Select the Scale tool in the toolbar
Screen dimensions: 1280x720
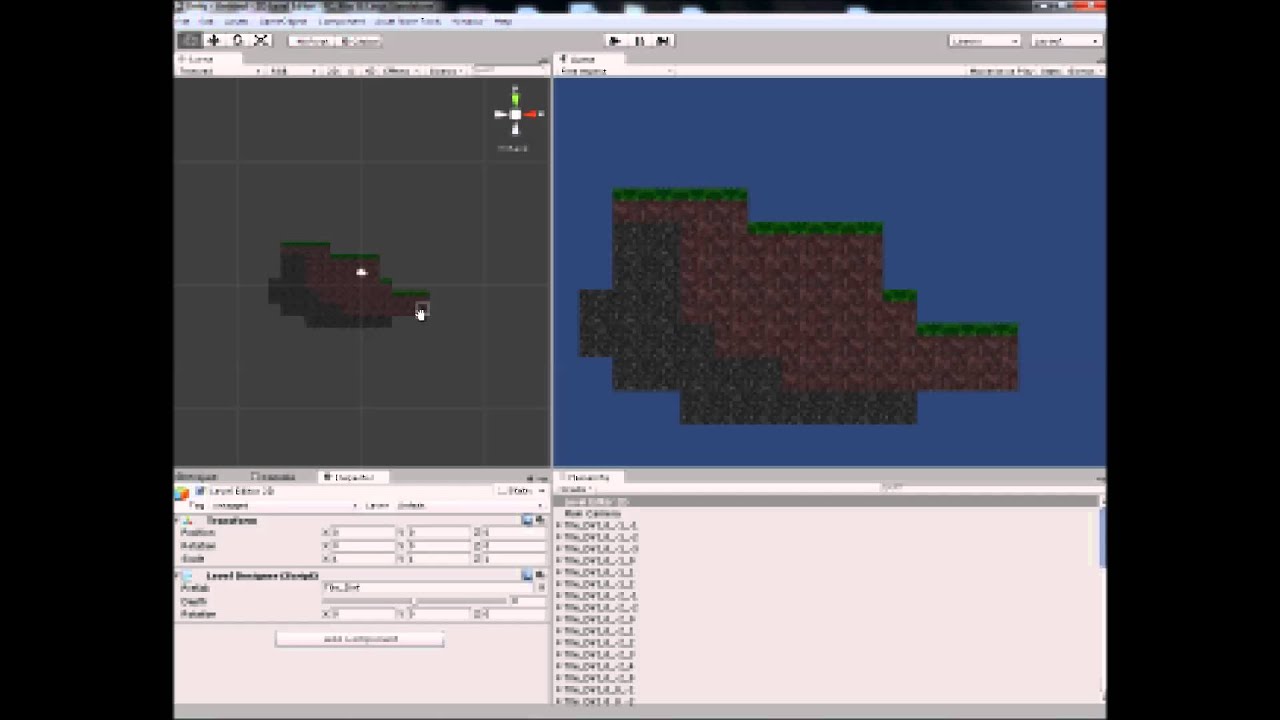[261, 41]
